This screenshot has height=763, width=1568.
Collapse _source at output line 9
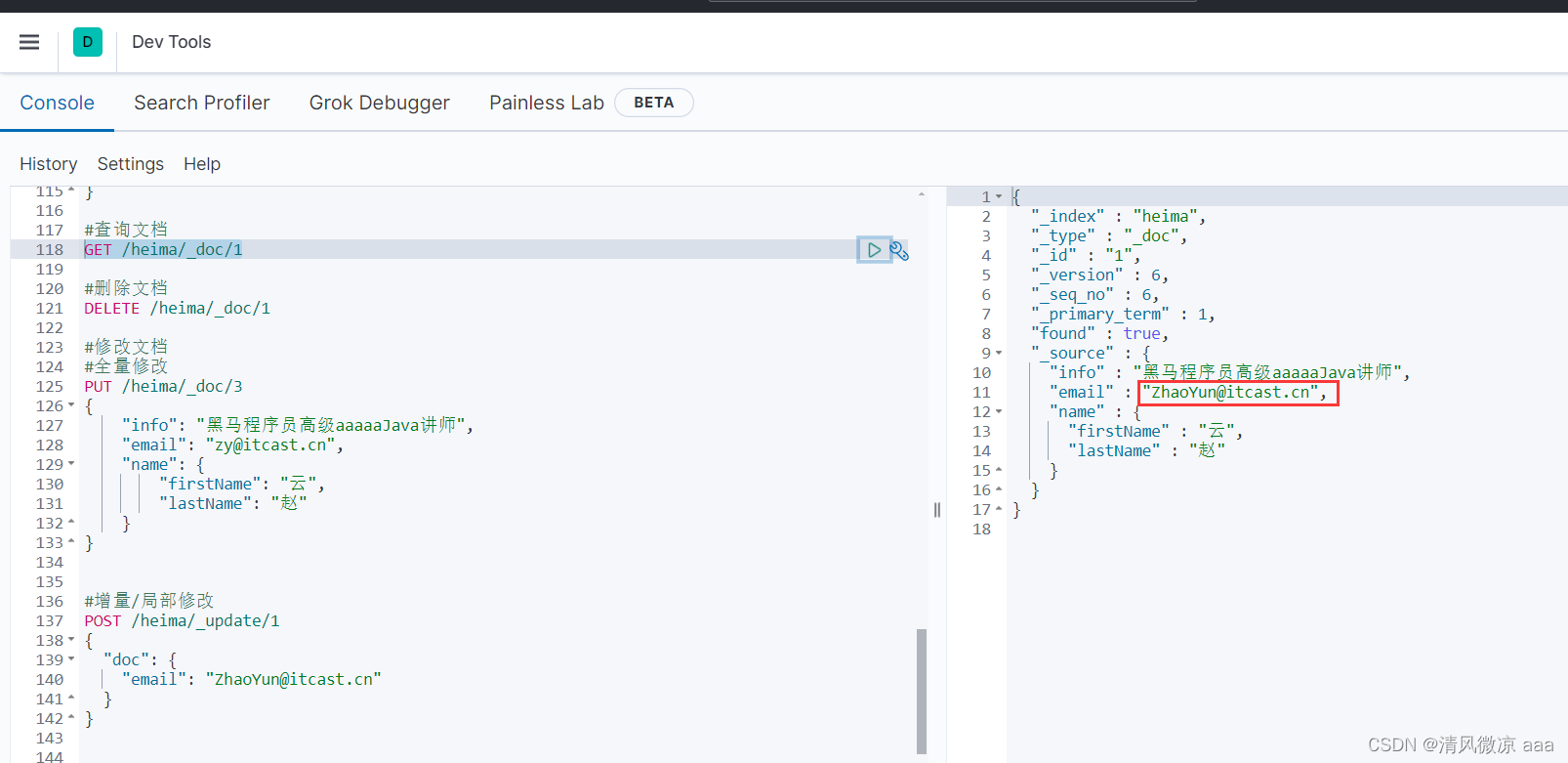pyautogui.click(x=999, y=353)
